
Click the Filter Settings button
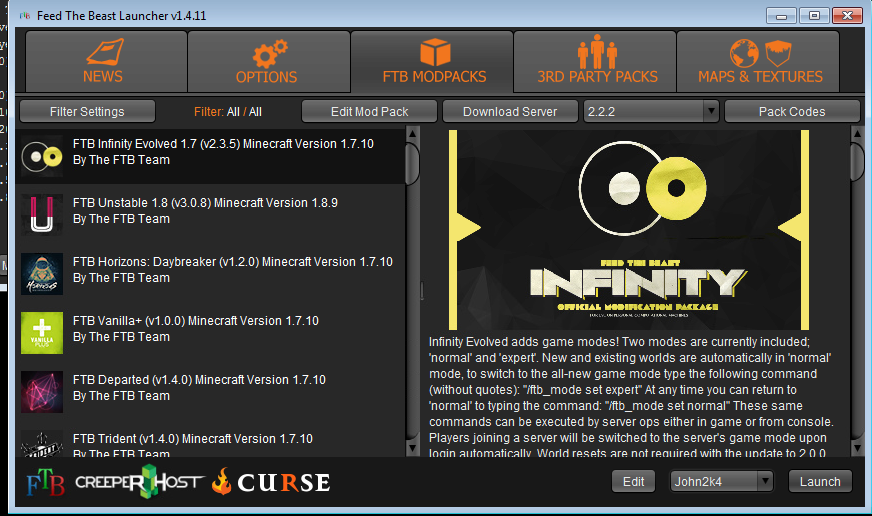coord(87,111)
